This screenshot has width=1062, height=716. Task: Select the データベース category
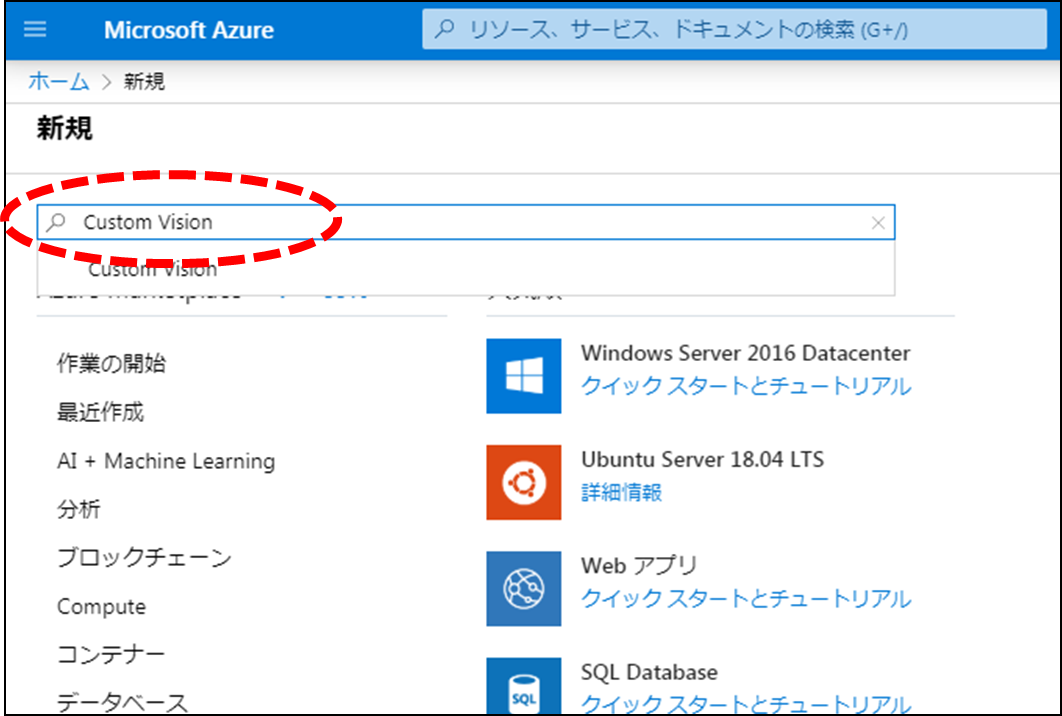tap(123, 702)
